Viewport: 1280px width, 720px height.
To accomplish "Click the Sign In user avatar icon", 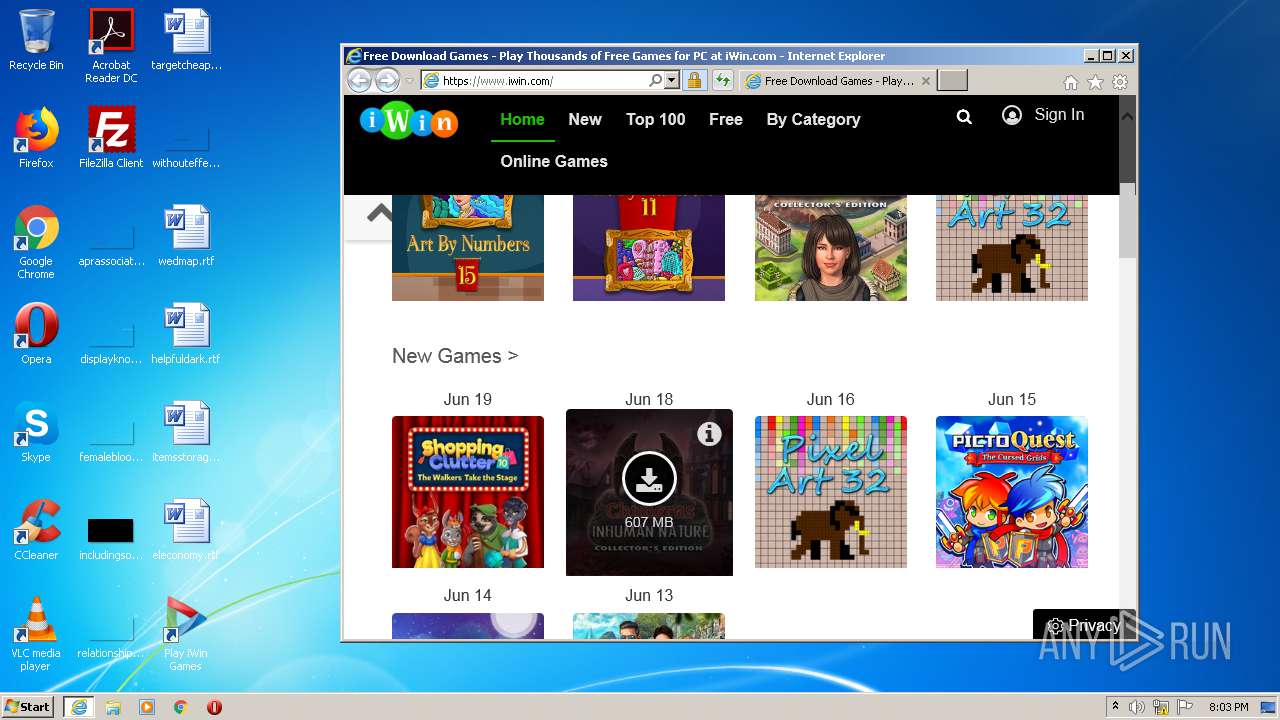I will point(1012,115).
